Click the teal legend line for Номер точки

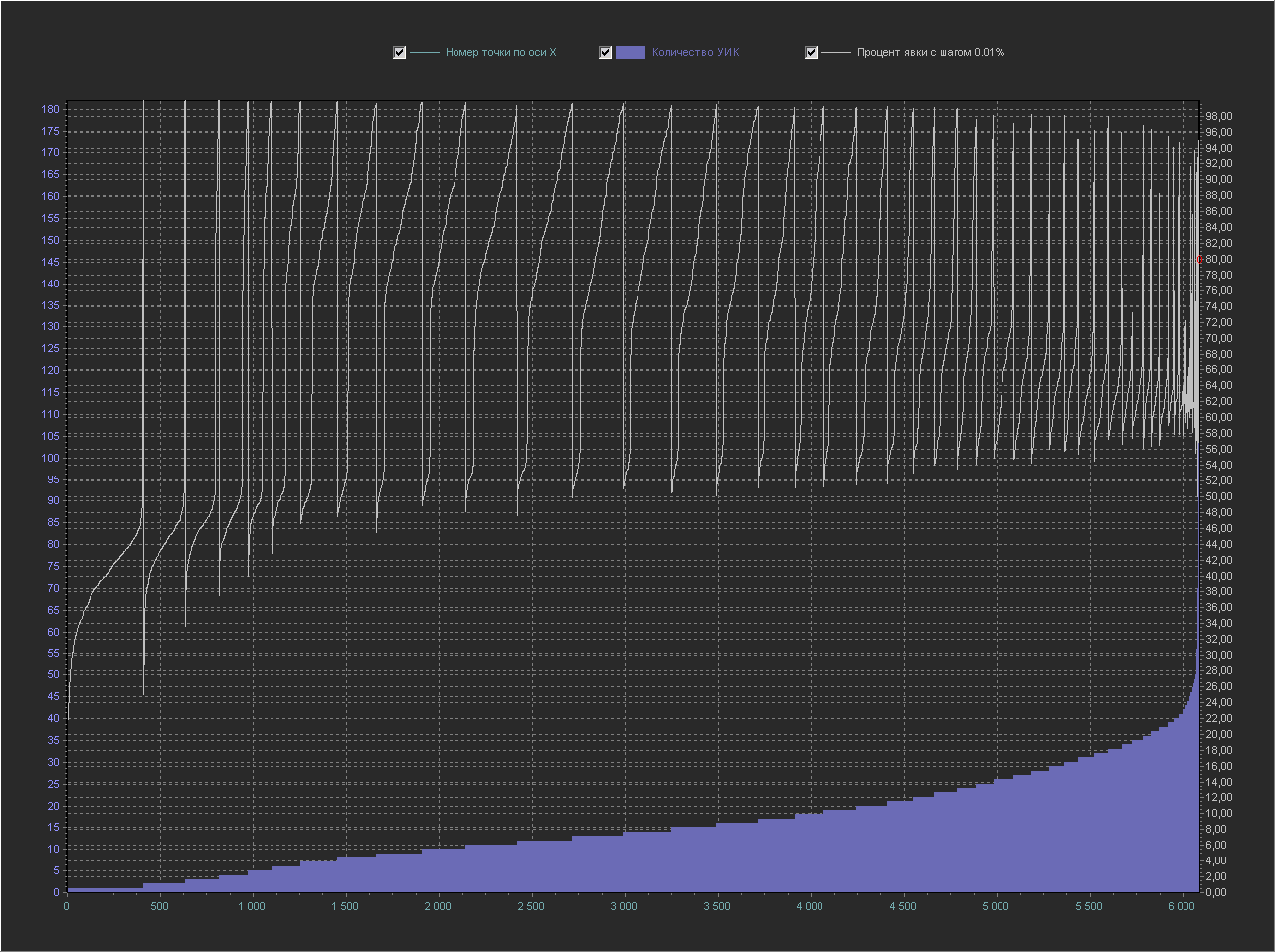[x=425, y=52]
